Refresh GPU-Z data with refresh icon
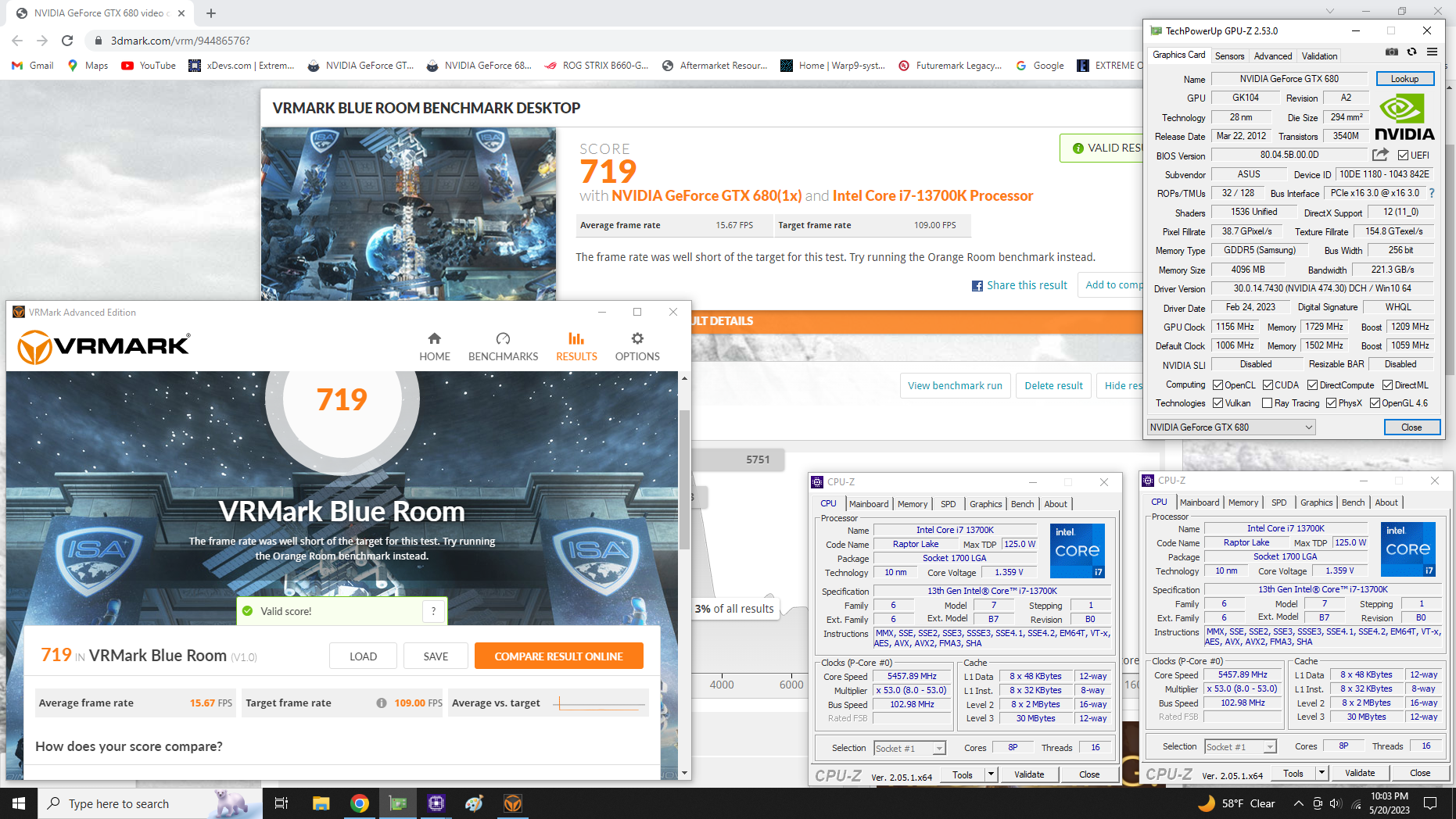 [x=1411, y=52]
